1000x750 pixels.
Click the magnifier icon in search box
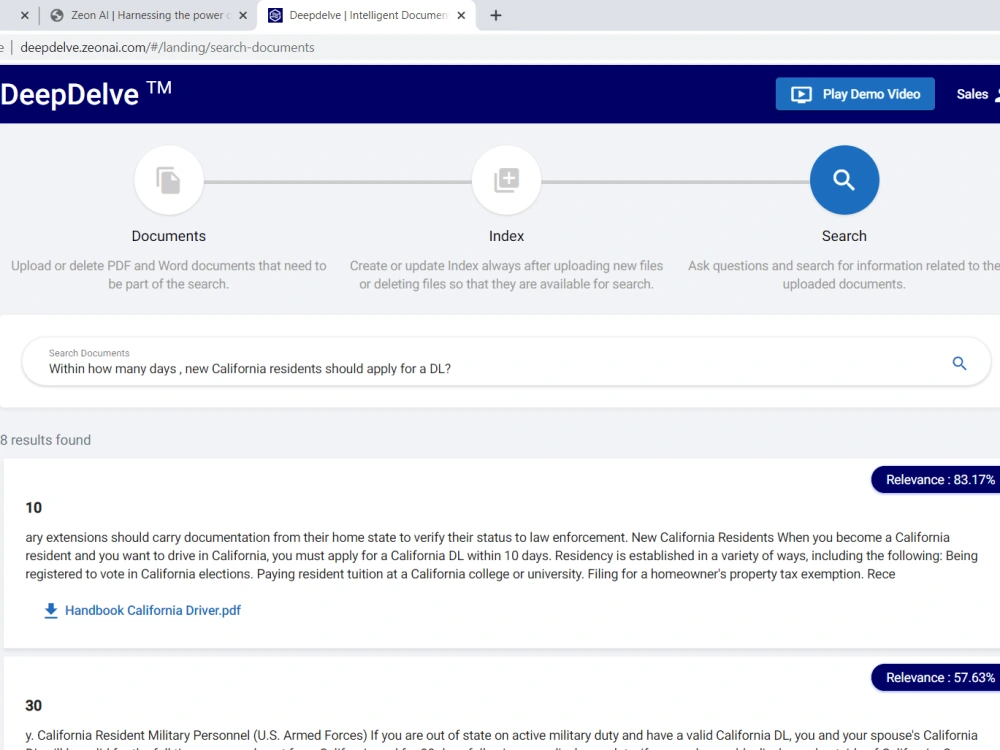click(x=959, y=363)
